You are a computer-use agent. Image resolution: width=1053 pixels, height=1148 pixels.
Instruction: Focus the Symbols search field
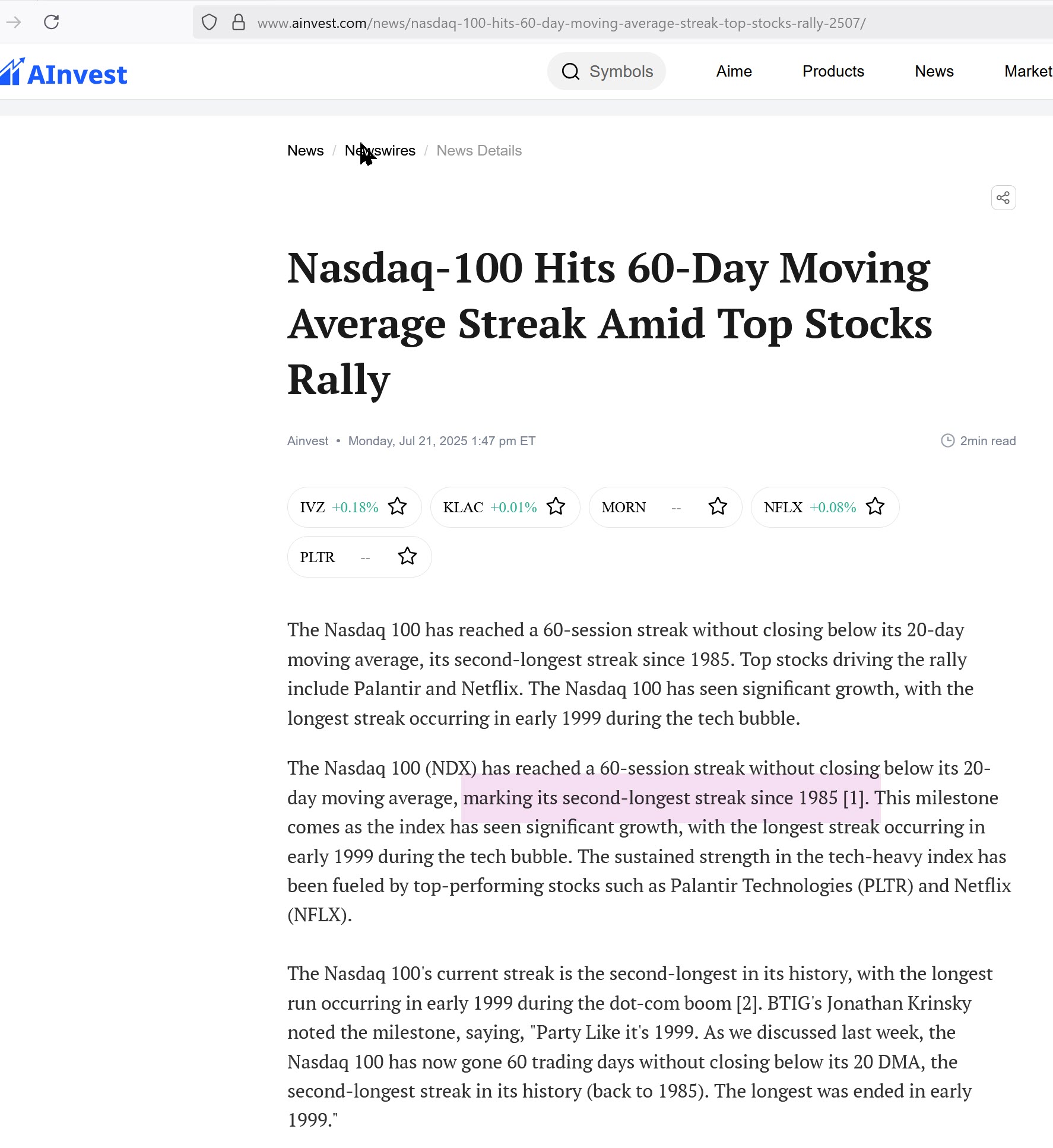click(607, 72)
